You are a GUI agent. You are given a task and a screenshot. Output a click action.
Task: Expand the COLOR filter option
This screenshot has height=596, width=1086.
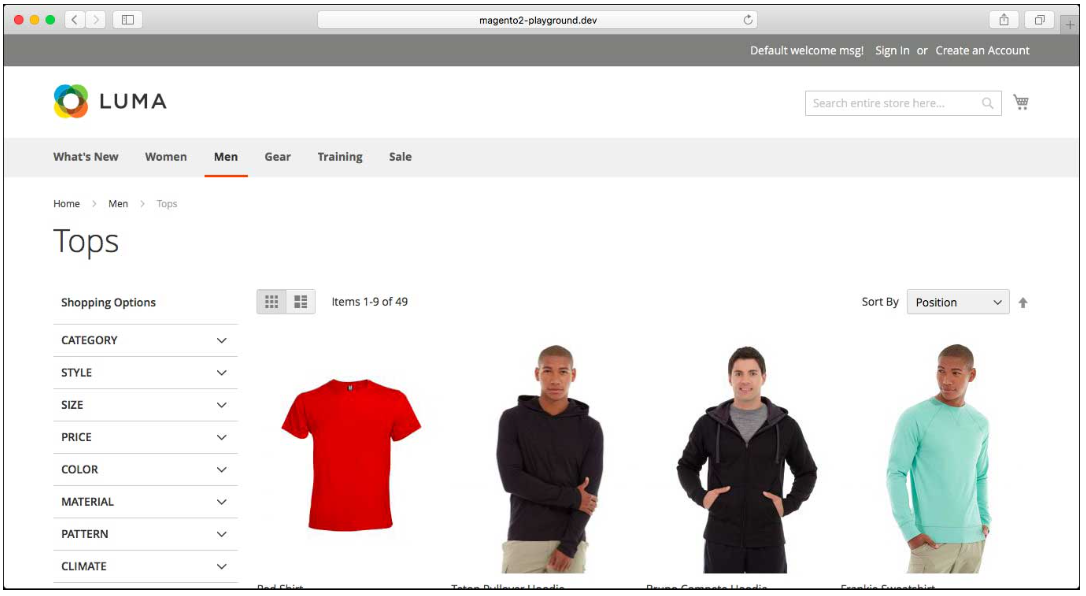(145, 470)
